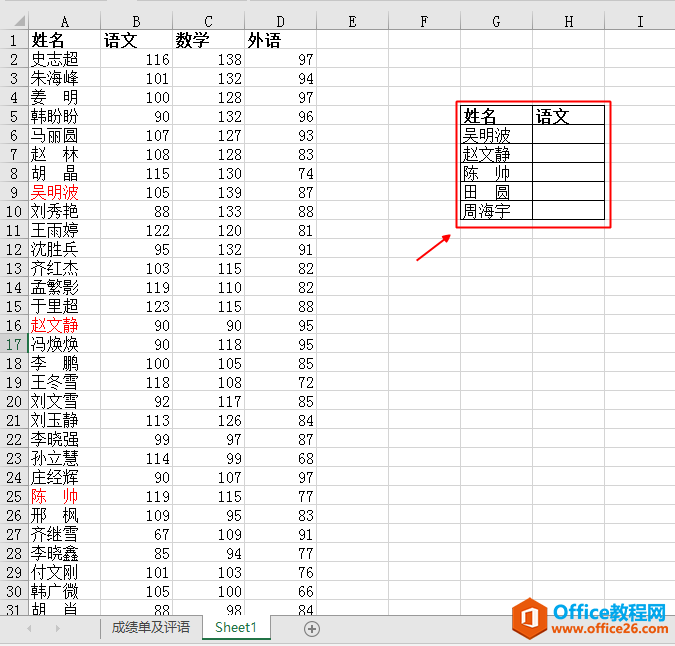Image resolution: width=675 pixels, height=646 pixels.
Task: Add a new sheet with the plus button
Action: (x=312, y=629)
